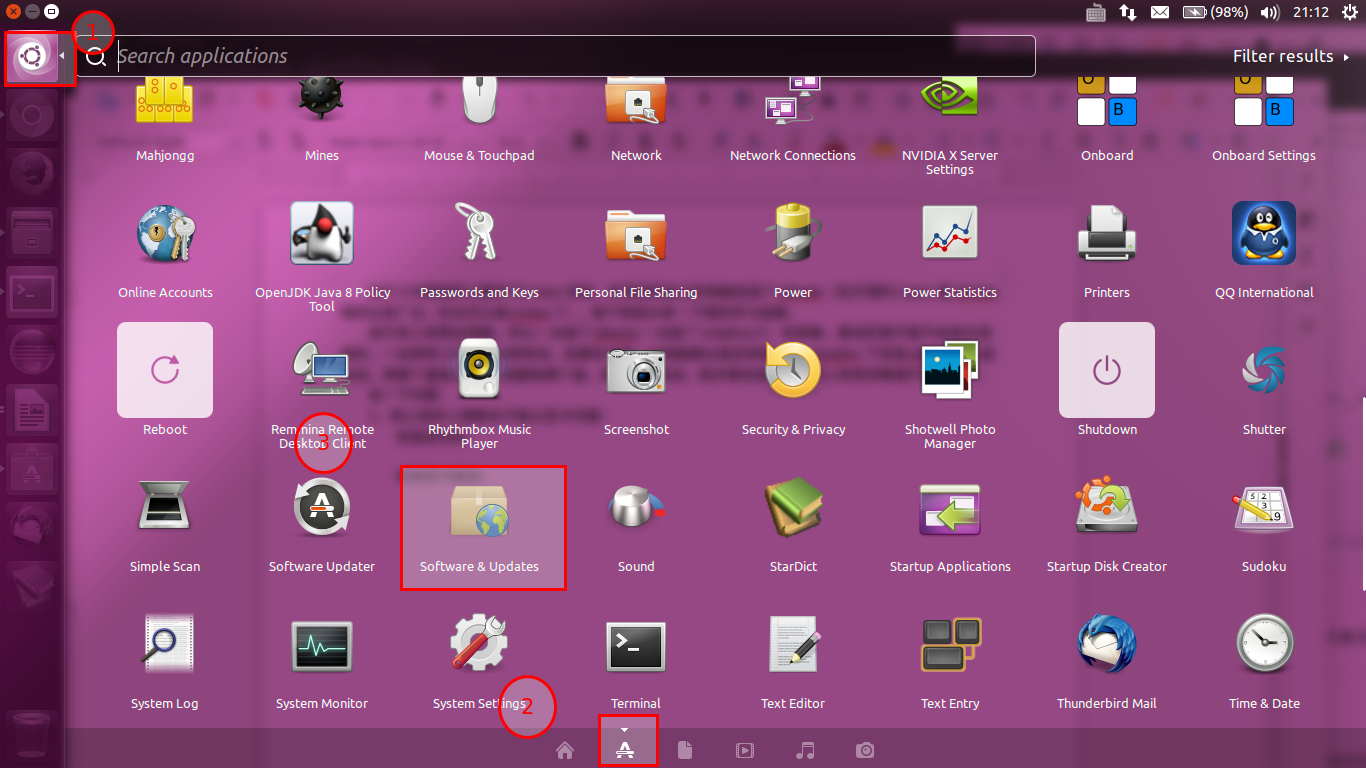This screenshot has width=1366, height=768.
Task: Open the messaging envelope menu
Action: 1160,12
